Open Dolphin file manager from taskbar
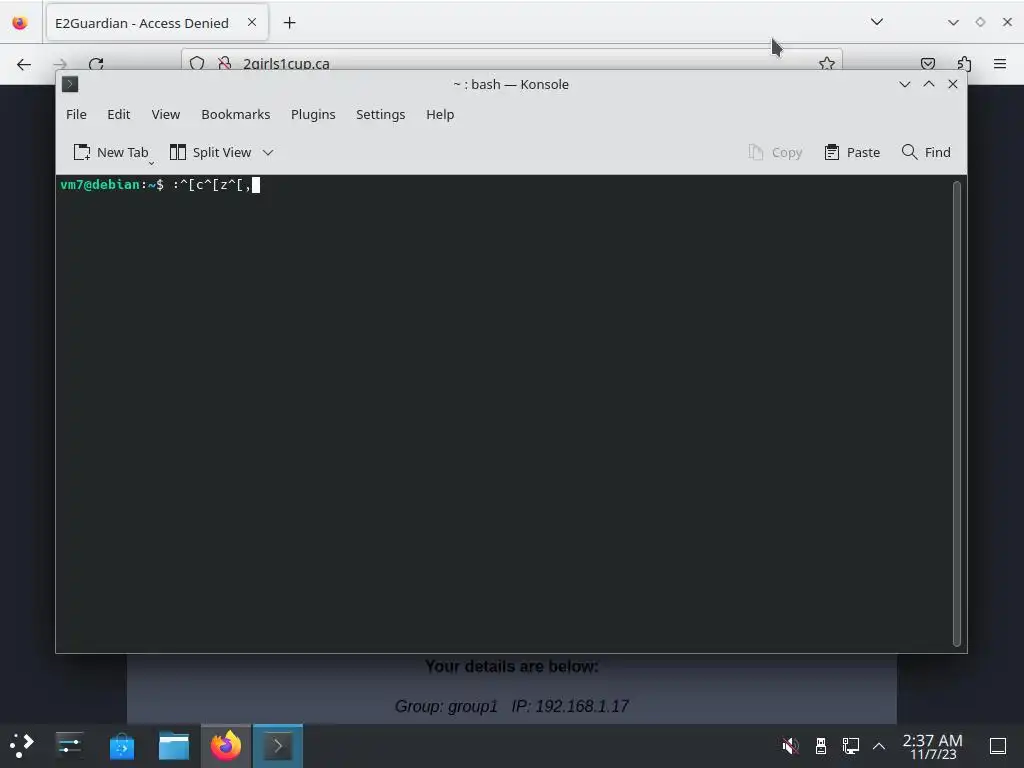 coord(174,746)
